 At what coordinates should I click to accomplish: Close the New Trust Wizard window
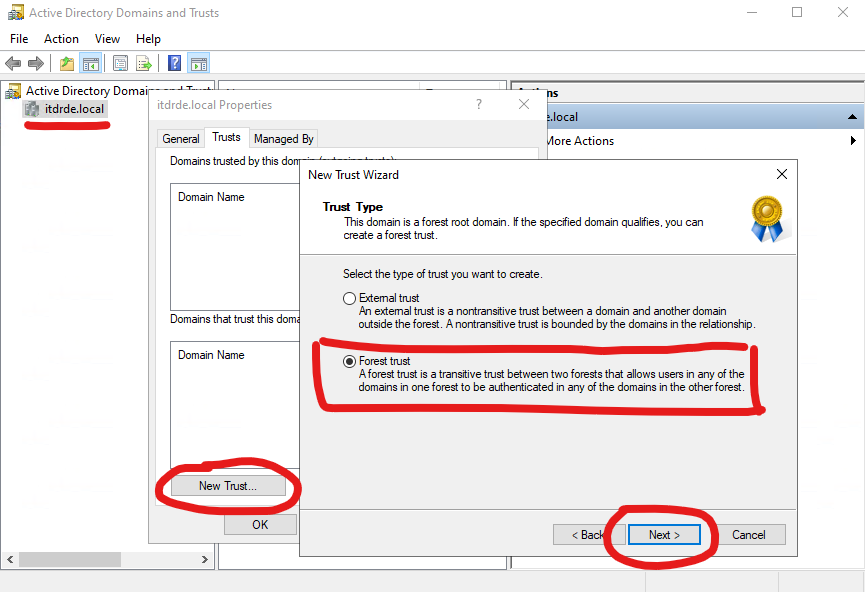tap(782, 174)
